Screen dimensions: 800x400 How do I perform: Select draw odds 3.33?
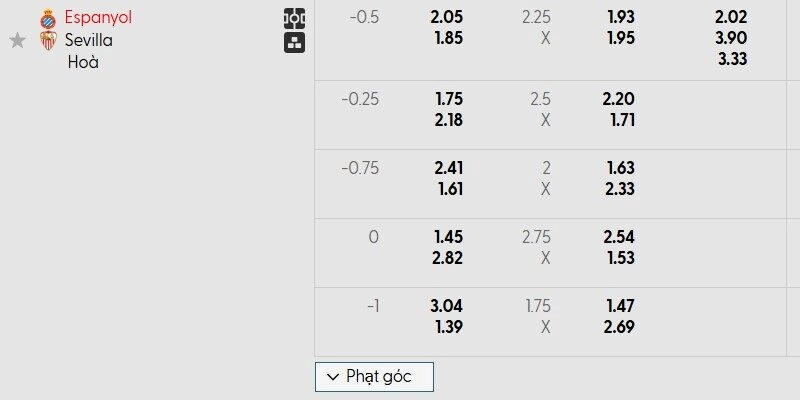point(732,58)
